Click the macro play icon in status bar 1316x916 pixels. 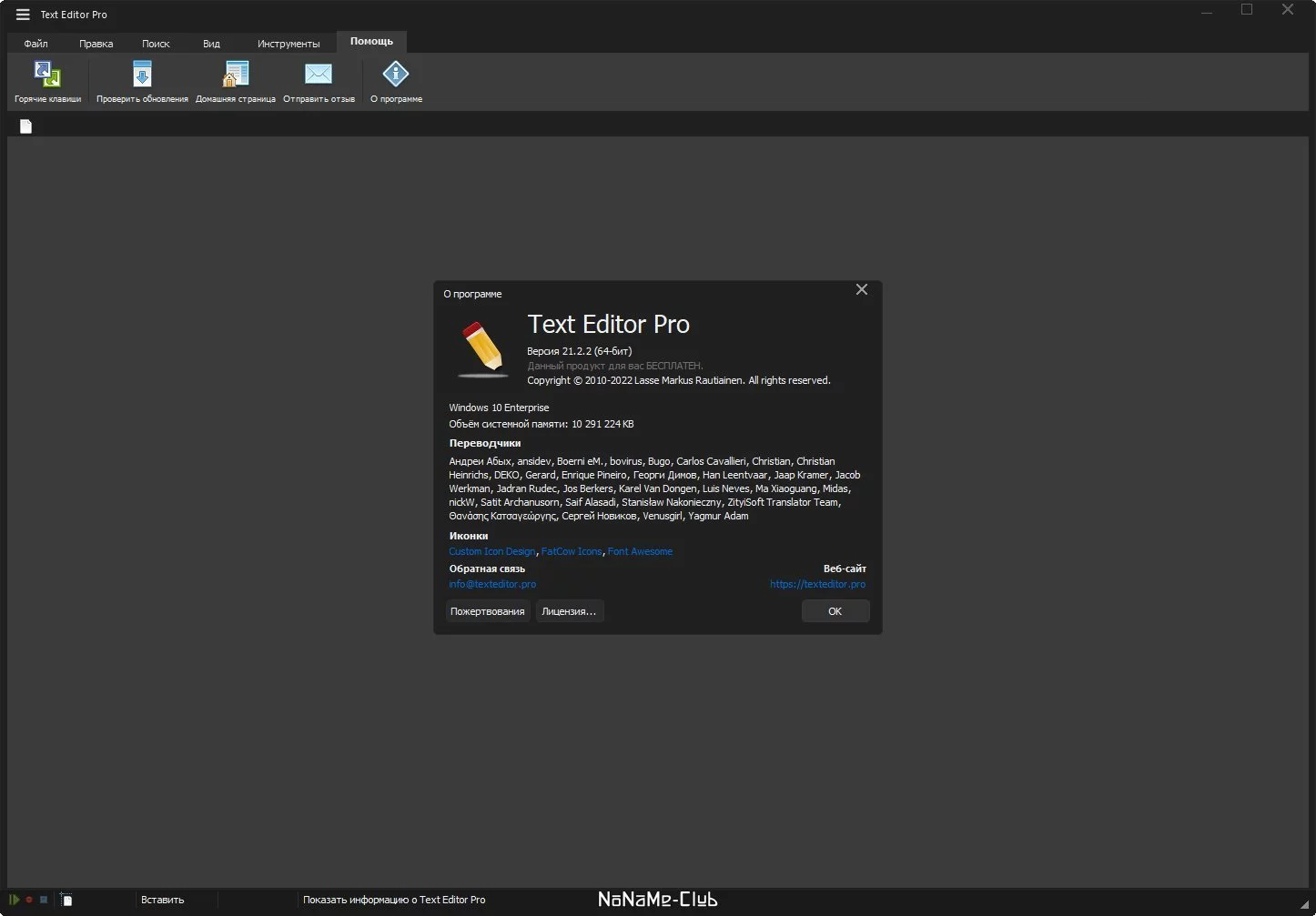tap(15, 900)
